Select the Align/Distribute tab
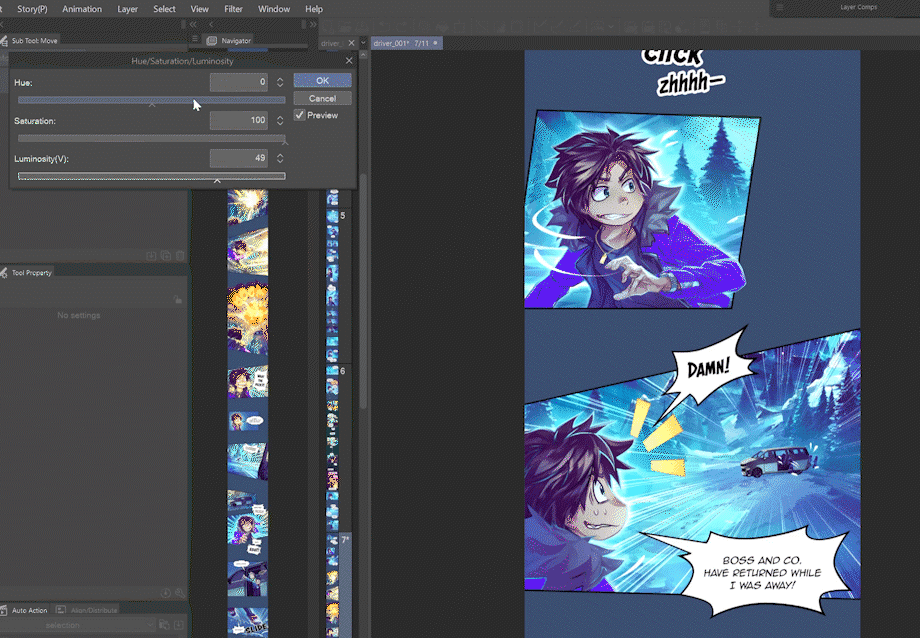The image size is (920, 638). coord(87,610)
